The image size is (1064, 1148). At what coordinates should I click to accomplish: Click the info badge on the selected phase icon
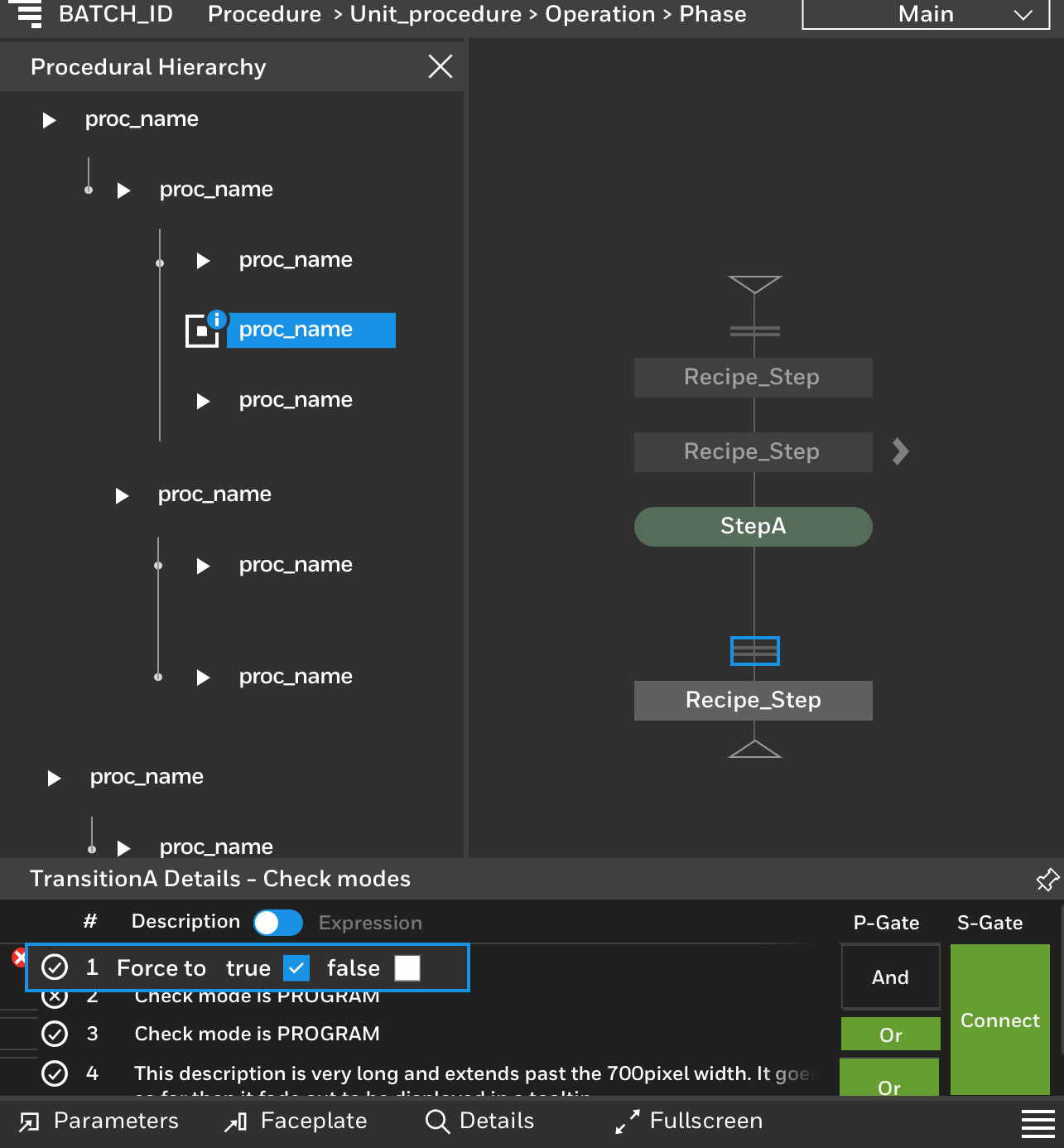point(217,319)
